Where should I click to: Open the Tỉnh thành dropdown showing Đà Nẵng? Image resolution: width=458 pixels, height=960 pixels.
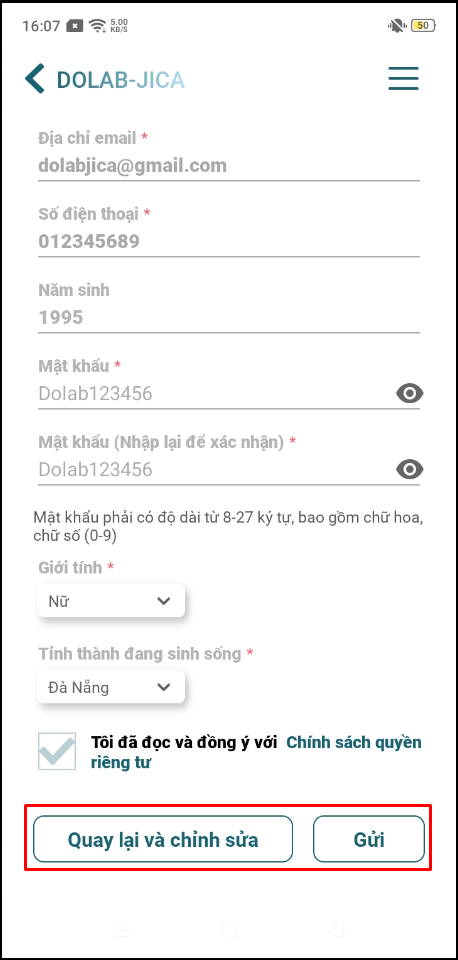(111, 687)
